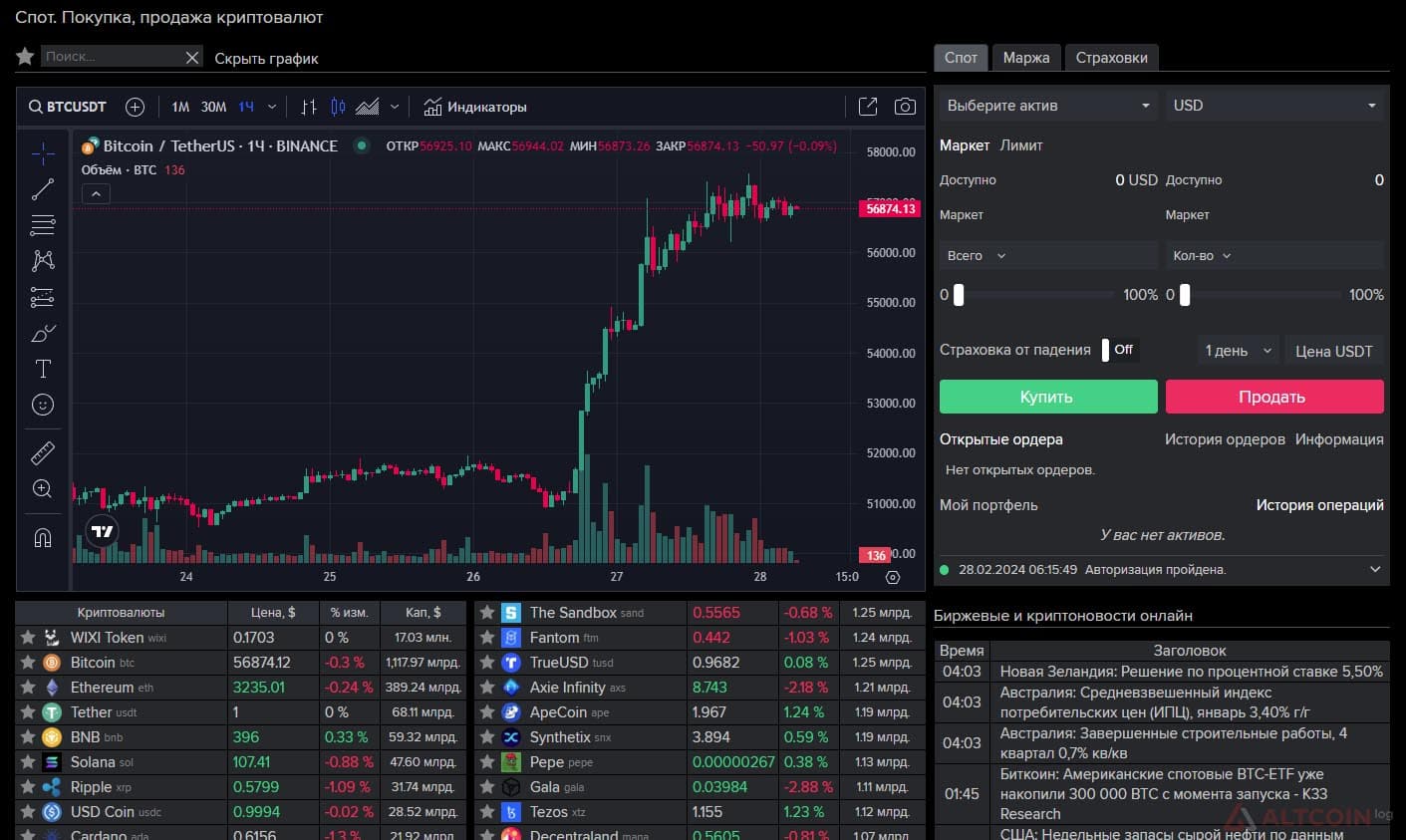Image resolution: width=1406 pixels, height=840 pixels.
Task: Open the 'История операций' link
Action: point(1319,505)
